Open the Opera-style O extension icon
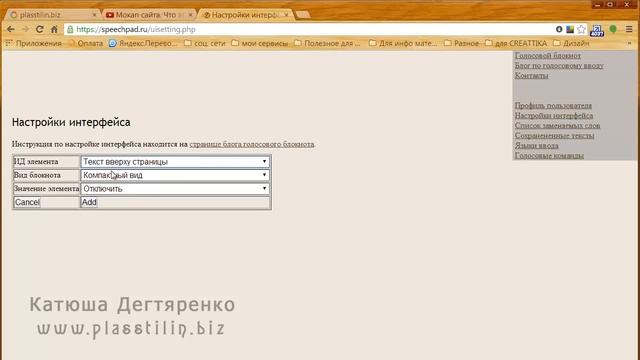640x360 pixels. coord(559,29)
